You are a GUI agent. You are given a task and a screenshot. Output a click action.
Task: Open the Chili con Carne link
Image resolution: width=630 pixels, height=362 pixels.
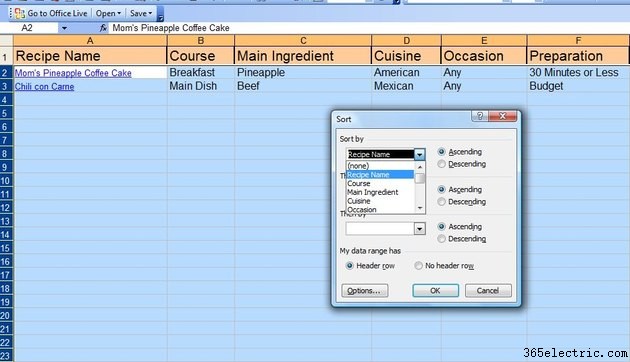44,86
